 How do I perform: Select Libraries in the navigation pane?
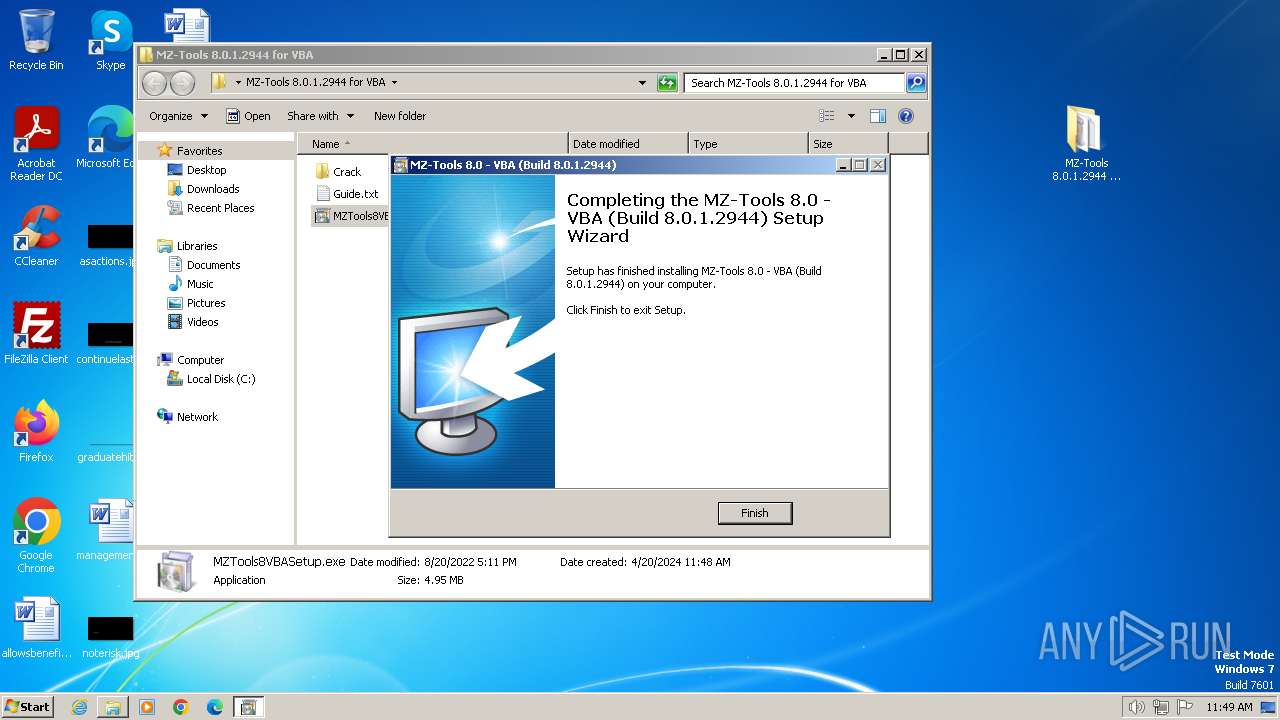tap(197, 246)
